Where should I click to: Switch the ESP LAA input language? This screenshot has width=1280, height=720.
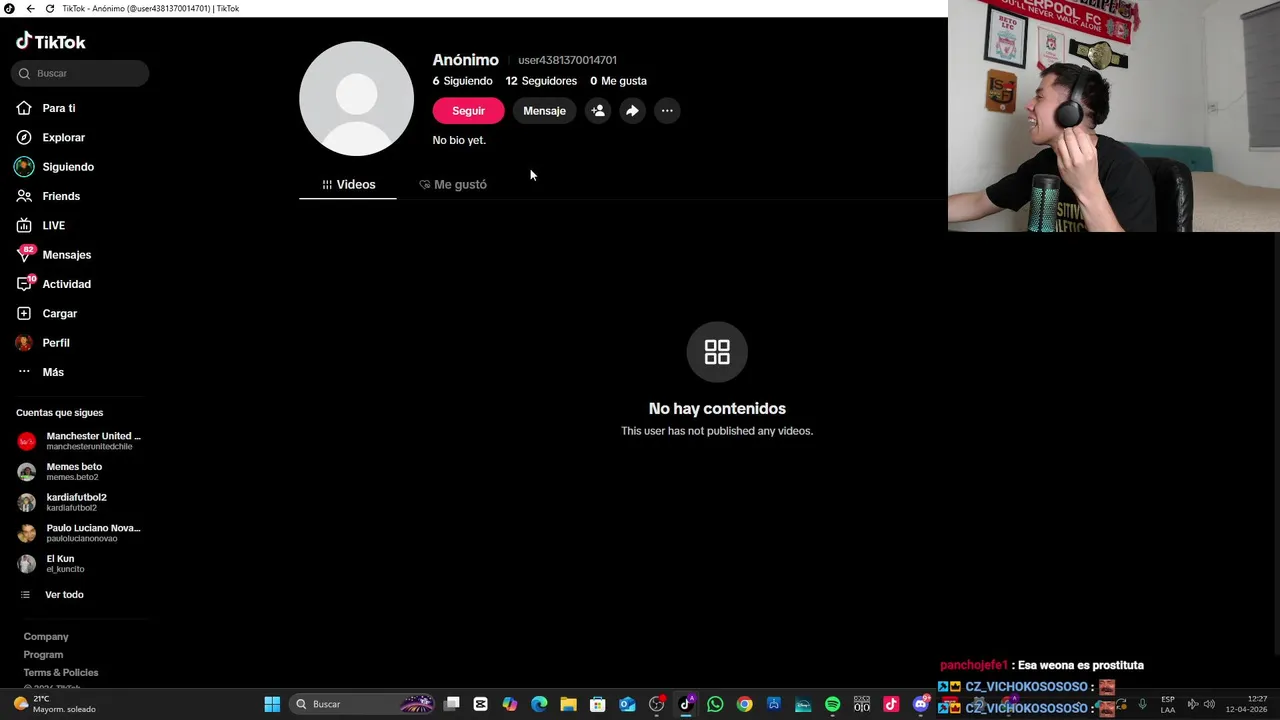click(1168, 704)
